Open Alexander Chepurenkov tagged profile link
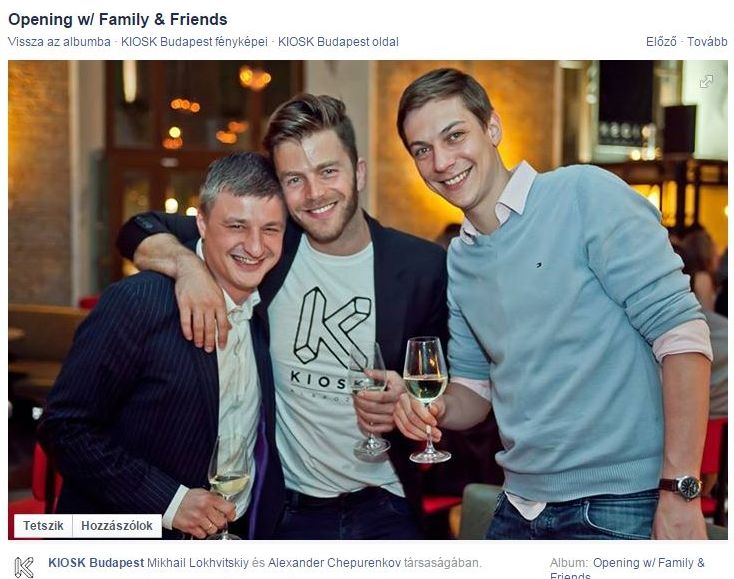The height and width of the screenshot is (579, 734). pos(334,563)
